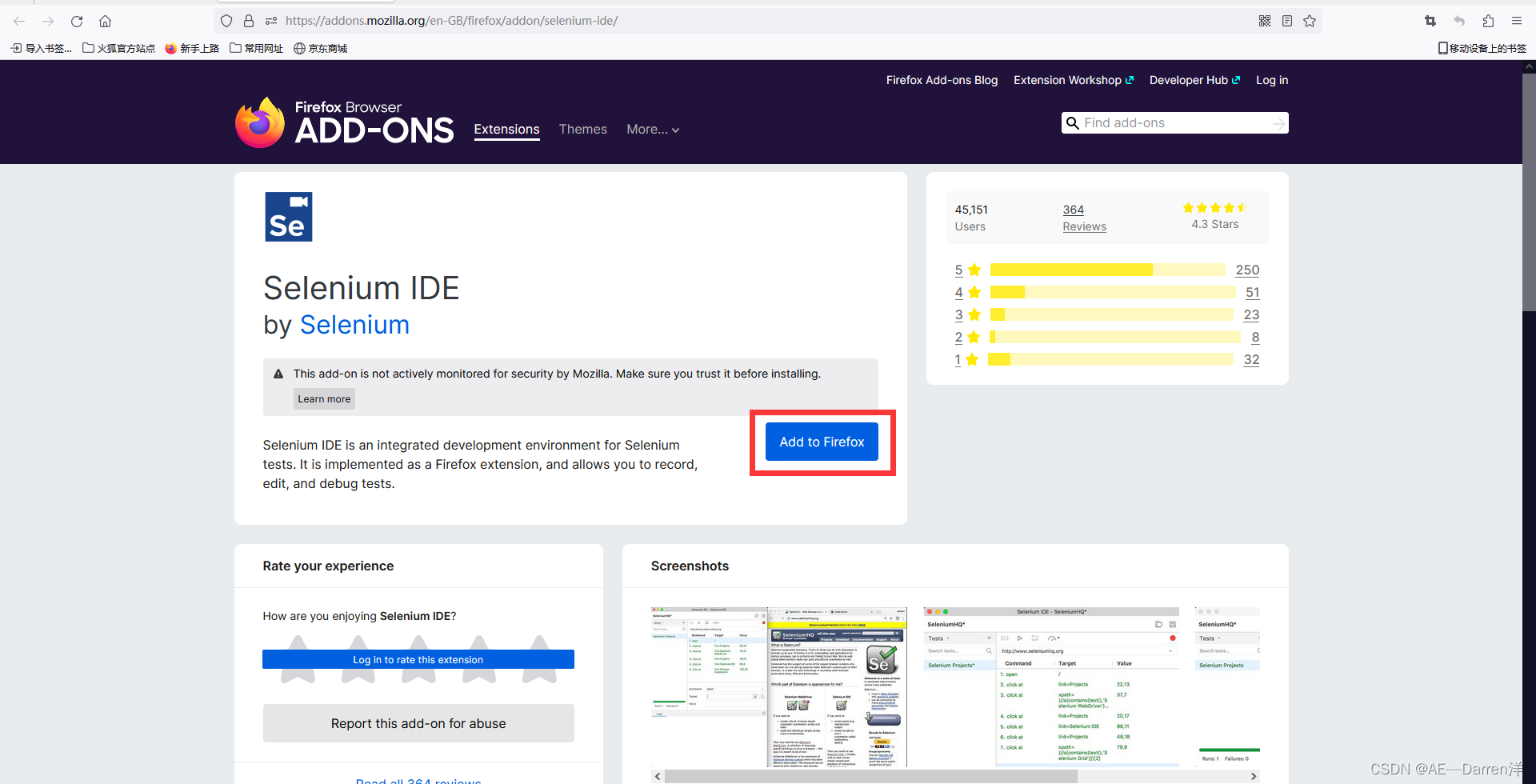1536x784 pixels.
Task: Open the connection permissions dropdown beside the URL
Action: (271, 21)
